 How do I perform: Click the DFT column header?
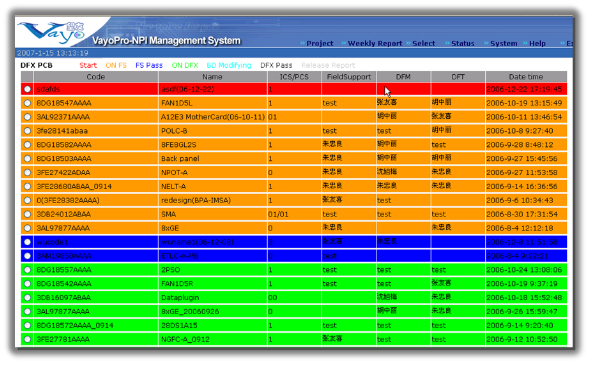coord(458,77)
